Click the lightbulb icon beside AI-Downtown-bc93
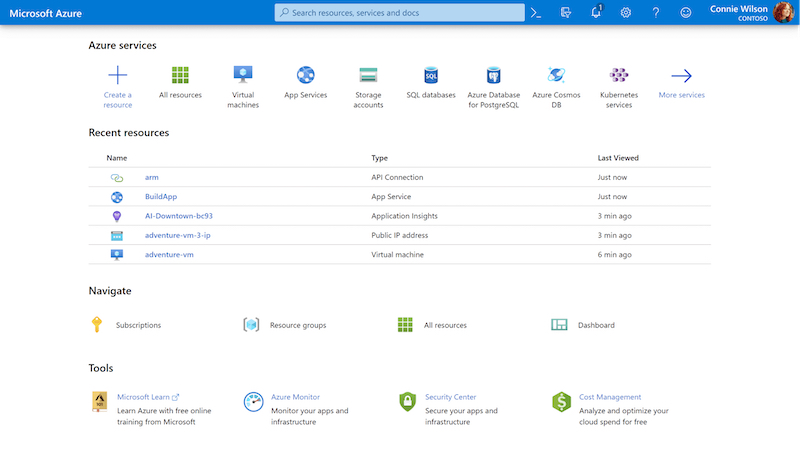 click(x=117, y=216)
